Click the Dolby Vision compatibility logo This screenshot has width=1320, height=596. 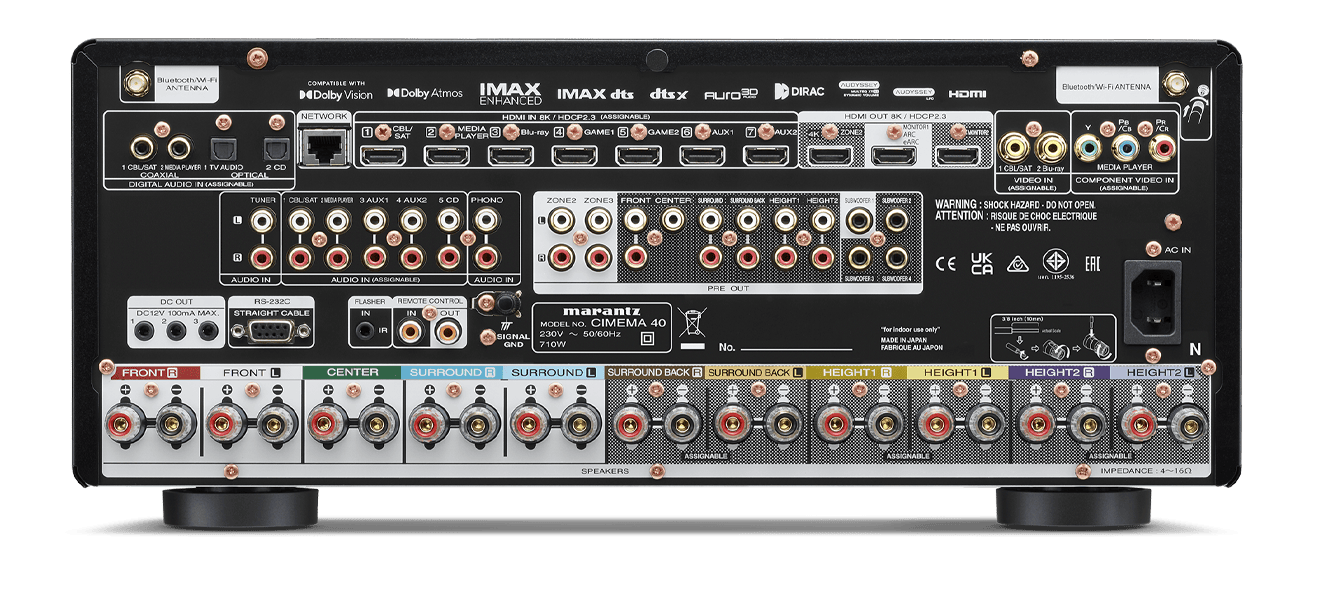pos(336,93)
